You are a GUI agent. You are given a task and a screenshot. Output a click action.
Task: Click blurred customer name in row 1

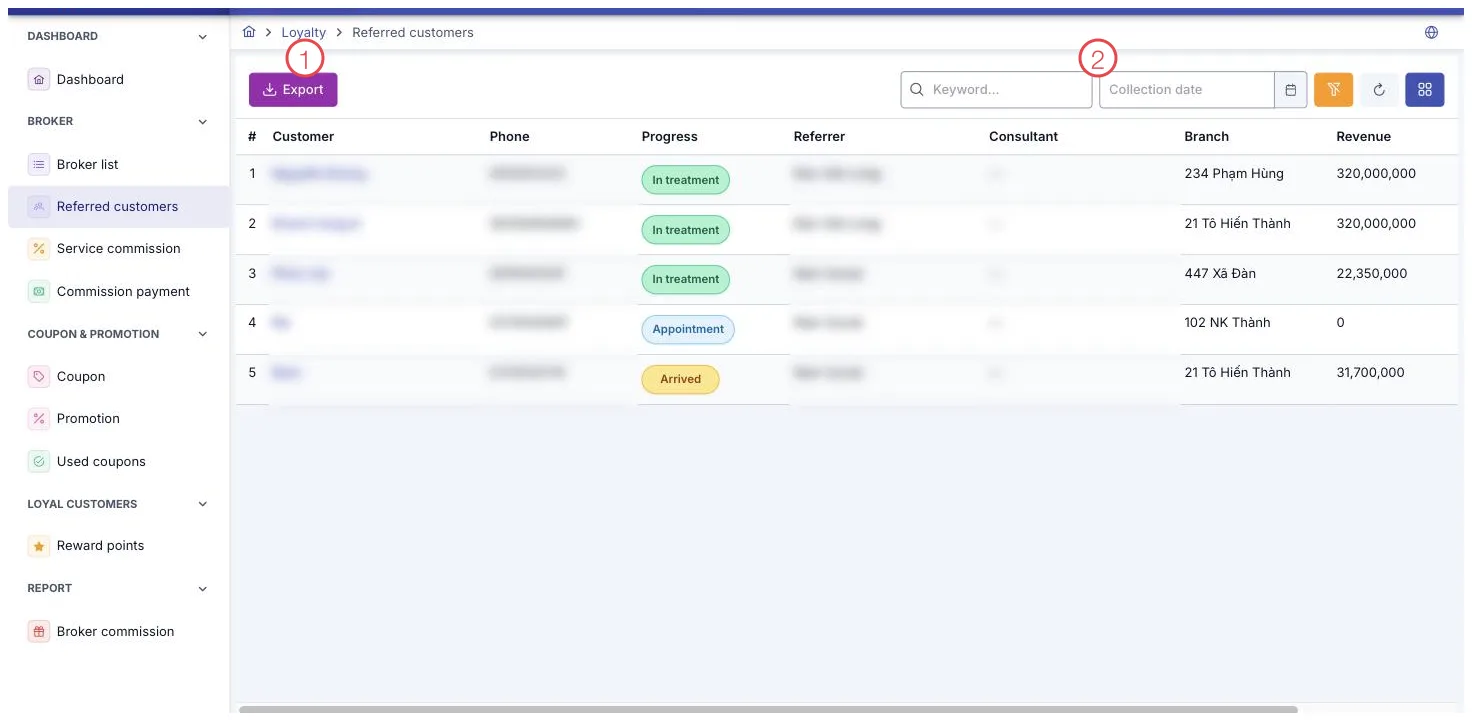pyautogui.click(x=320, y=174)
